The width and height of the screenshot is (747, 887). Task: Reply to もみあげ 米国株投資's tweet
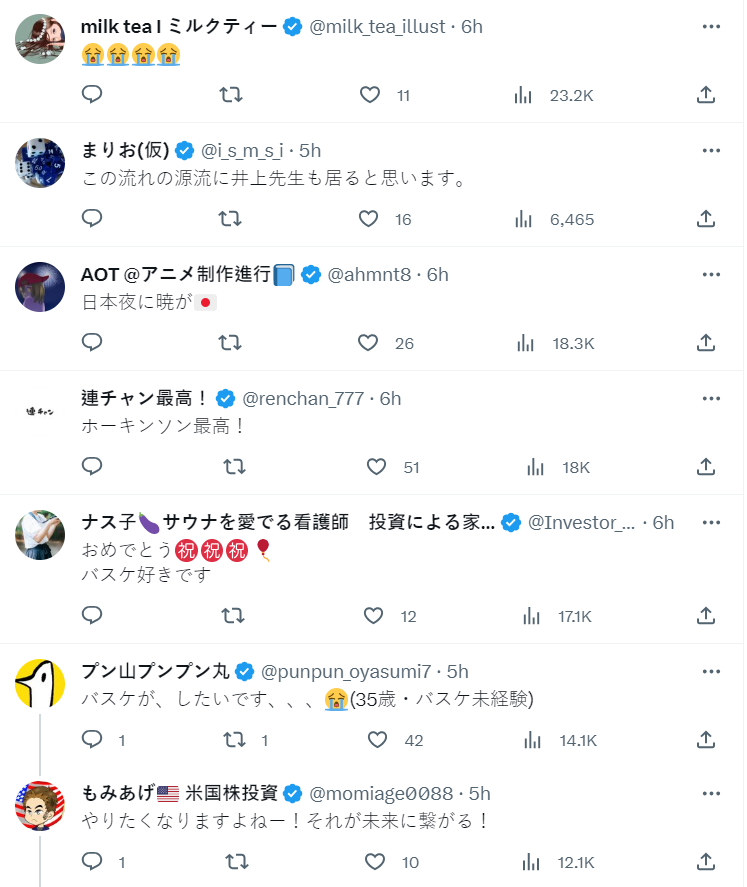92,862
